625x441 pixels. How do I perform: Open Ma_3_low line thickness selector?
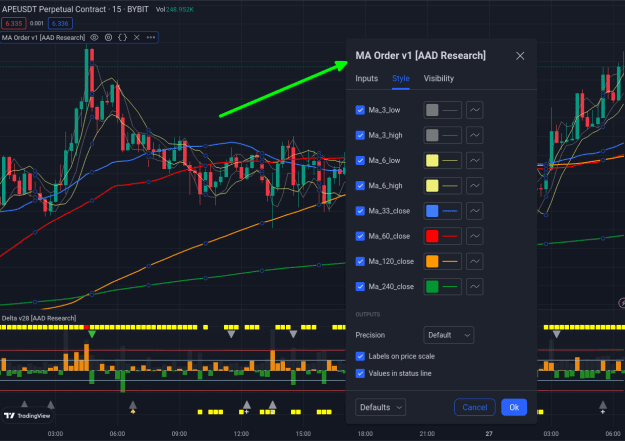(450, 110)
